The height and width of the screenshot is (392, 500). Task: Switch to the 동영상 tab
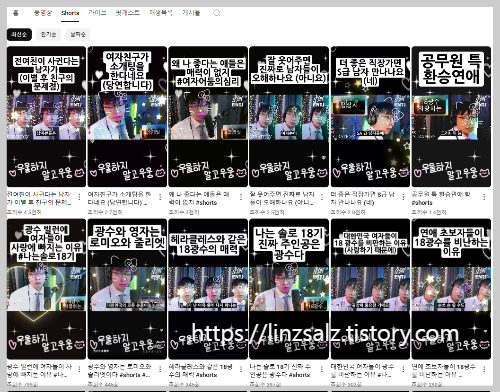tap(43, 13)
